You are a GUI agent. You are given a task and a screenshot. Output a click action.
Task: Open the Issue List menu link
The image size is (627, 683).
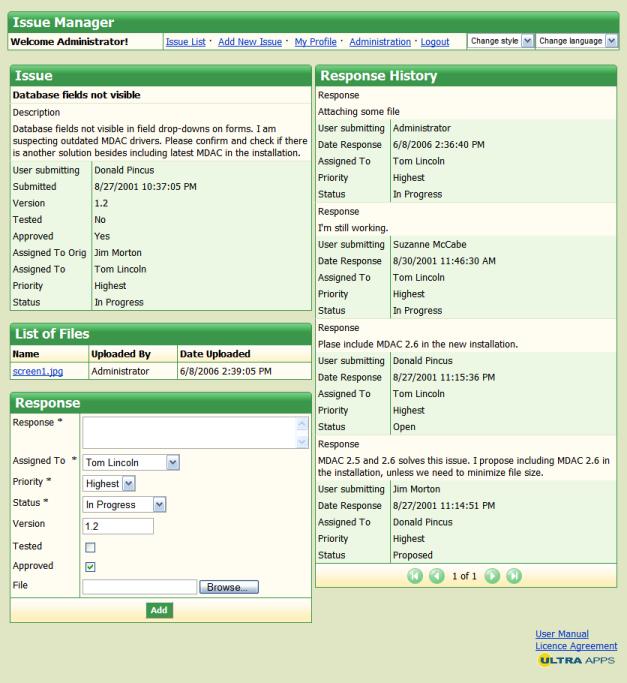pyautogui.click(x=185, y=41)
